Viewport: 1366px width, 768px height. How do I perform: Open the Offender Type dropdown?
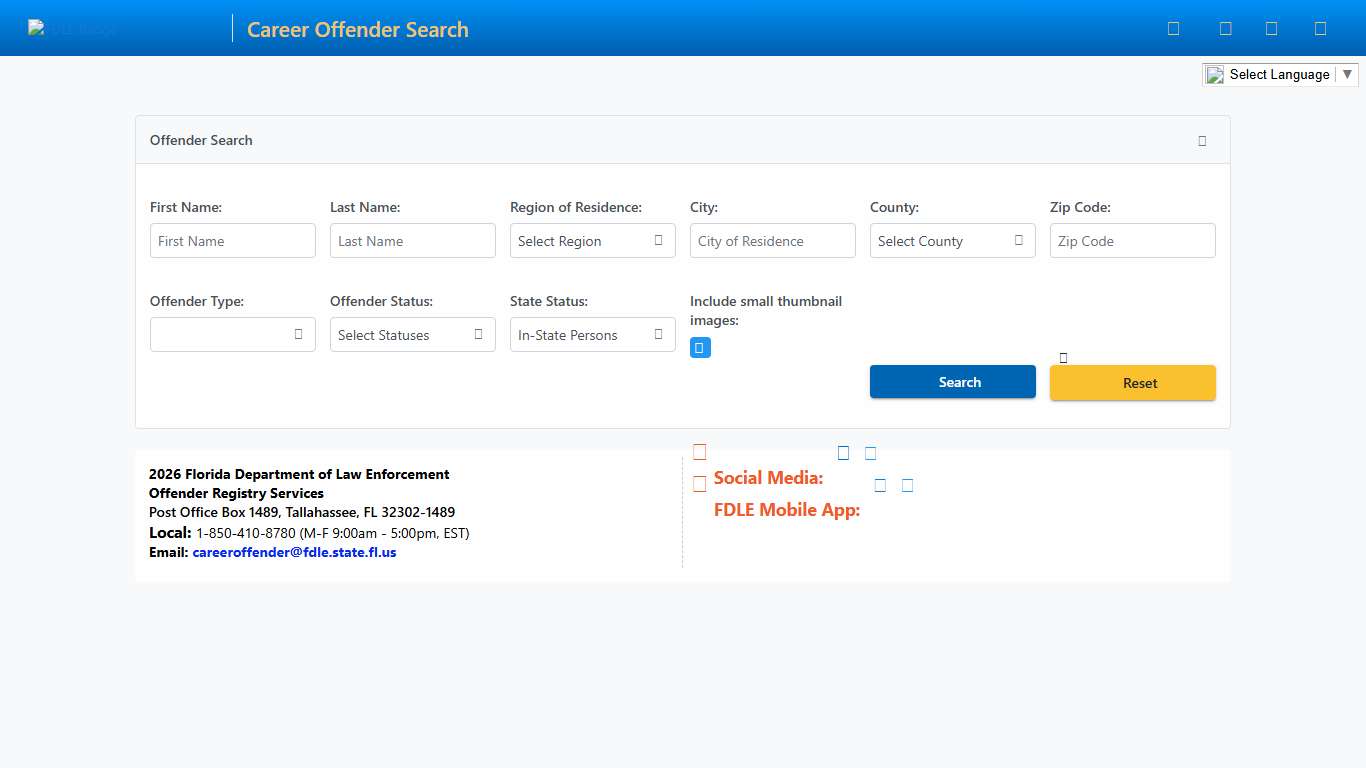tap(232, 335)
